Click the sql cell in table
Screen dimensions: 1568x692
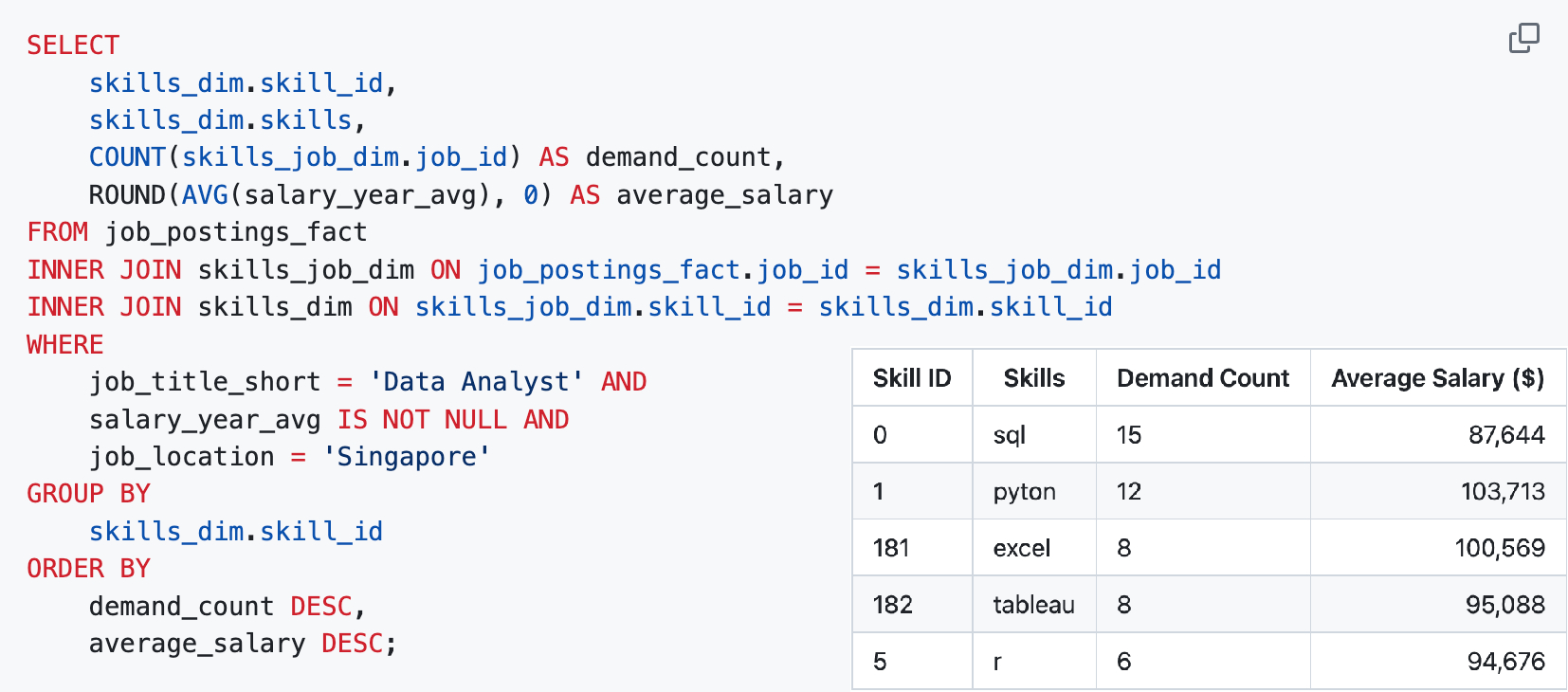click(1034, 435)
